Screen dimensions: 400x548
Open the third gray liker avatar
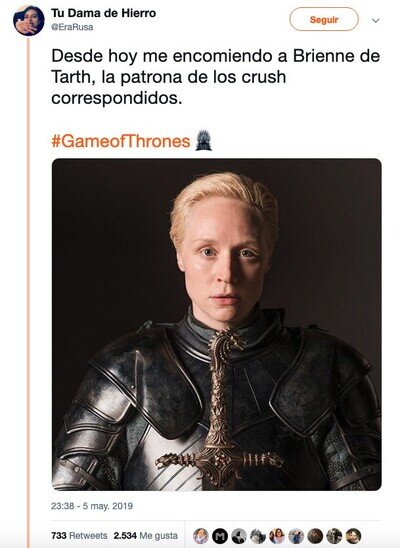(239, 536)
